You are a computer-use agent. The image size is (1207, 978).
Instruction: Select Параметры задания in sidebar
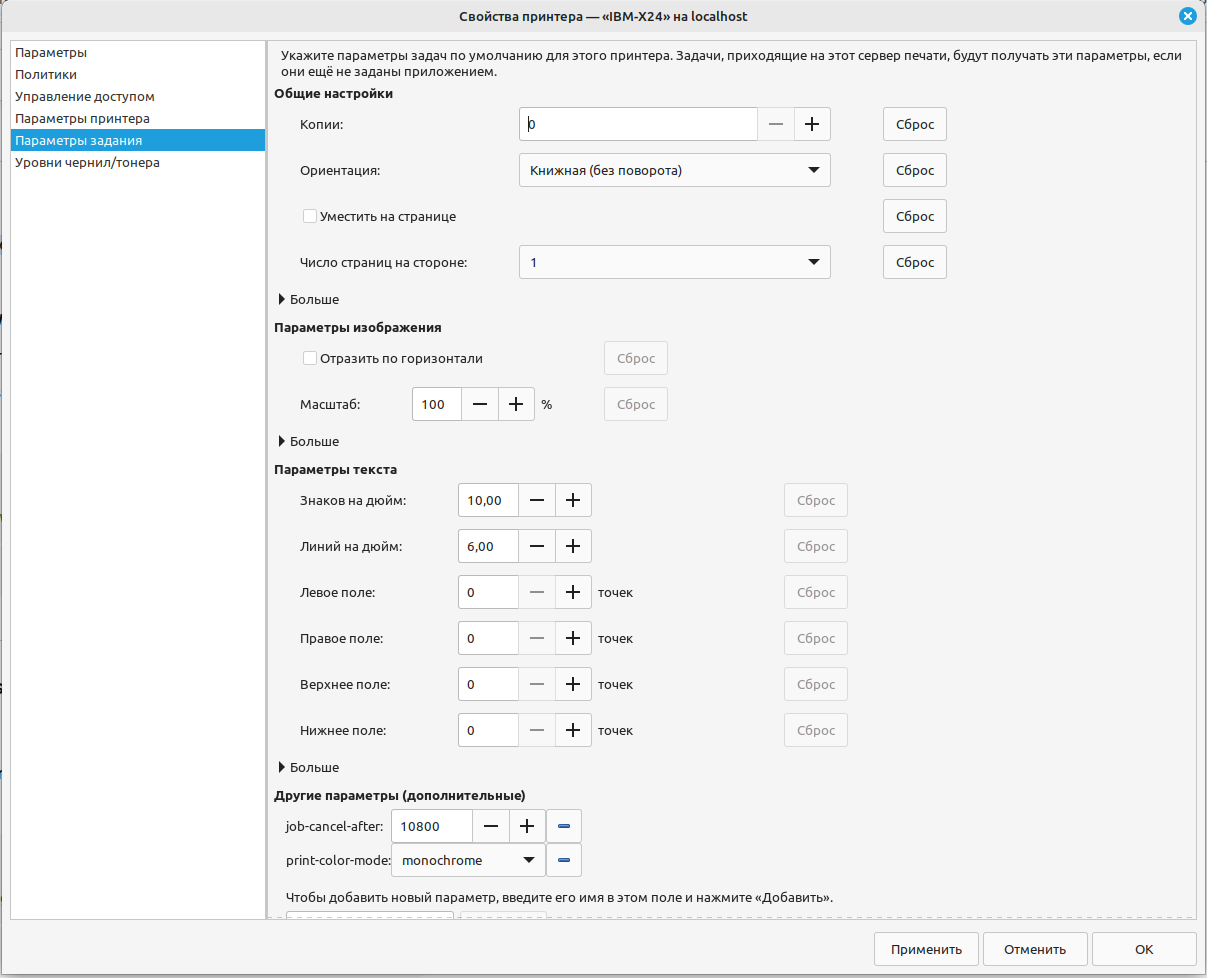click(x=138, y=140)
